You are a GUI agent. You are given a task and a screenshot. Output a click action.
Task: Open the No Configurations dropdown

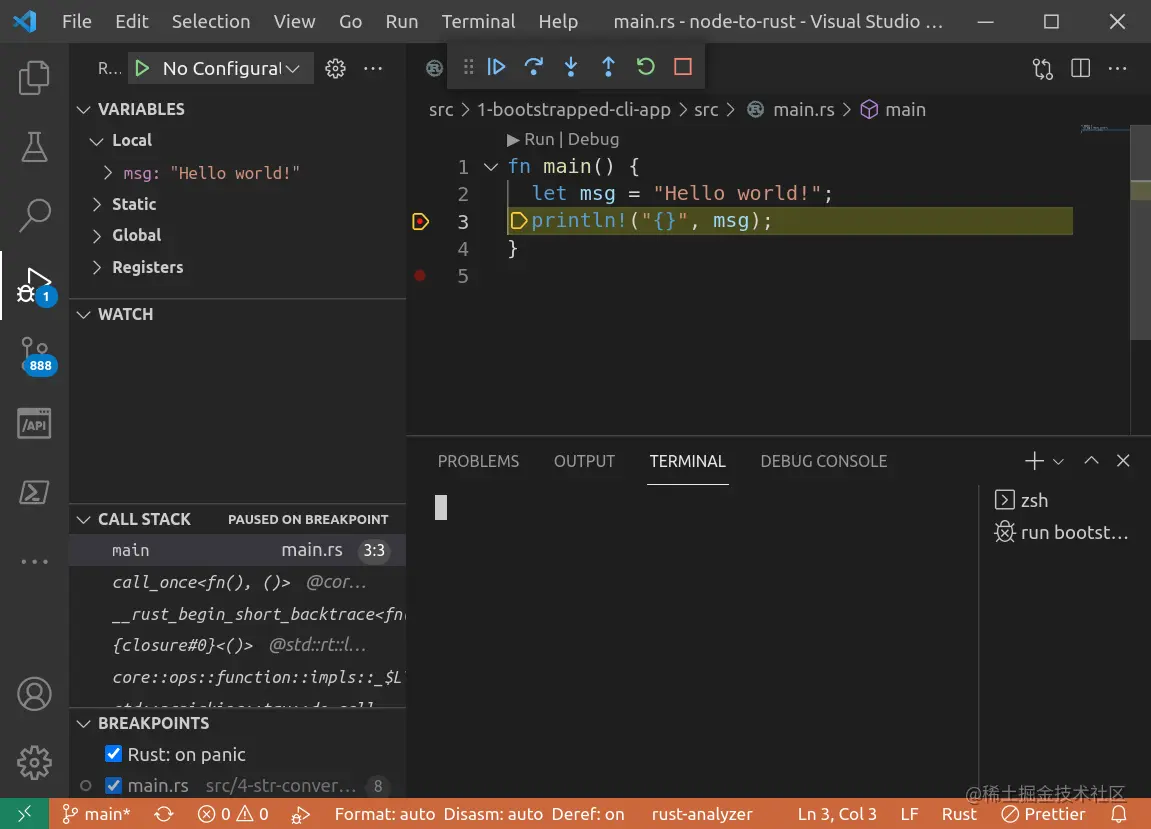[230, 68]
